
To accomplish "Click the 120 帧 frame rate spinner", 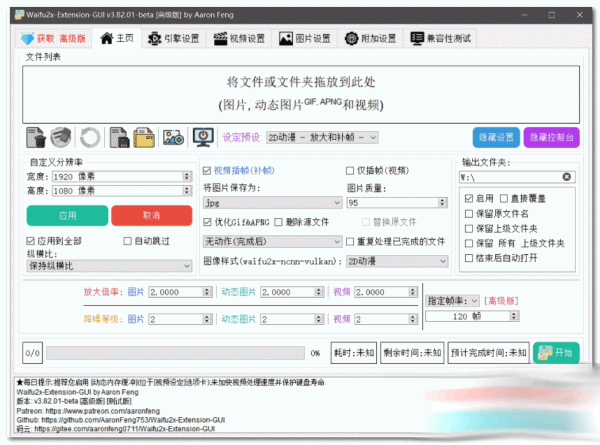I will pyautogui.click(x=472, y=316).
